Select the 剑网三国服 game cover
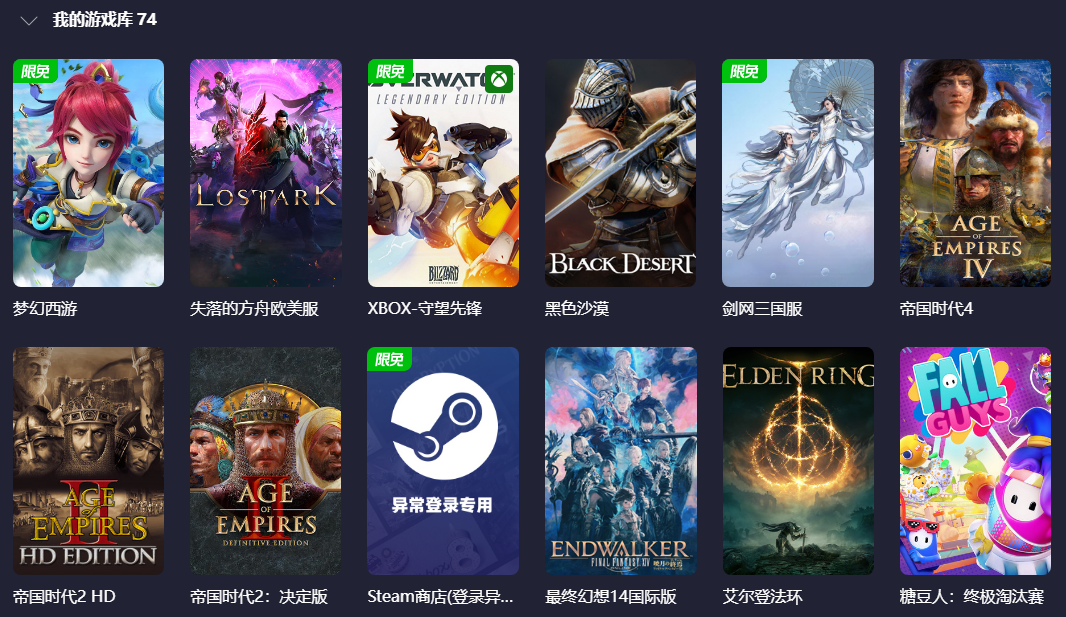The height and width of the screenshot is (617, 1066). point(798,173)
